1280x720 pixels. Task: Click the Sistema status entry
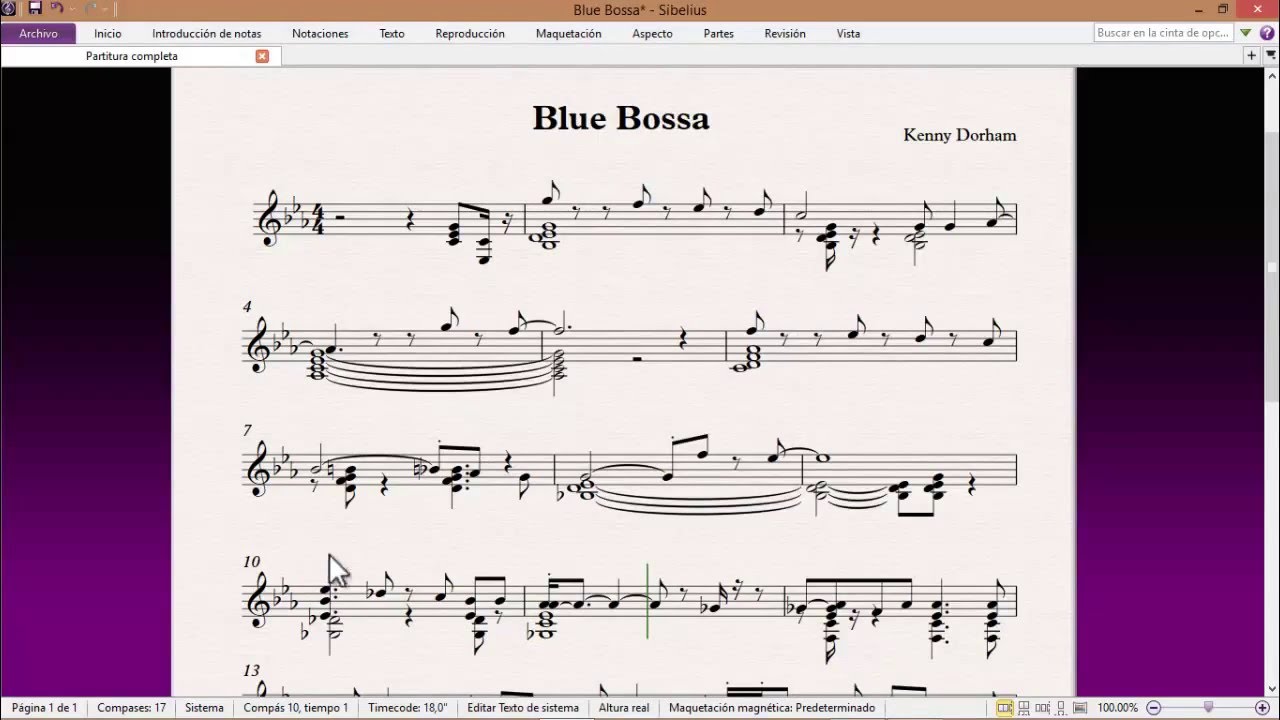pos(204,708)
